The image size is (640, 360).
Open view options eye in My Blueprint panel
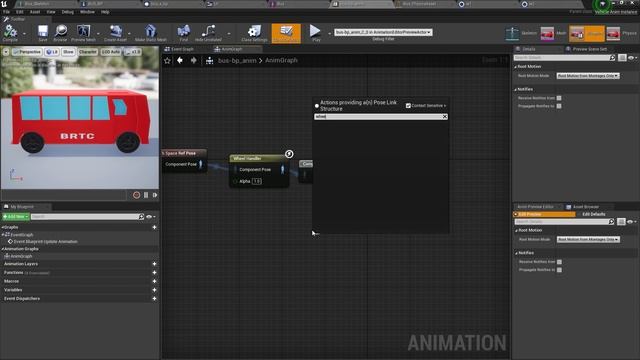coord(151,217)
